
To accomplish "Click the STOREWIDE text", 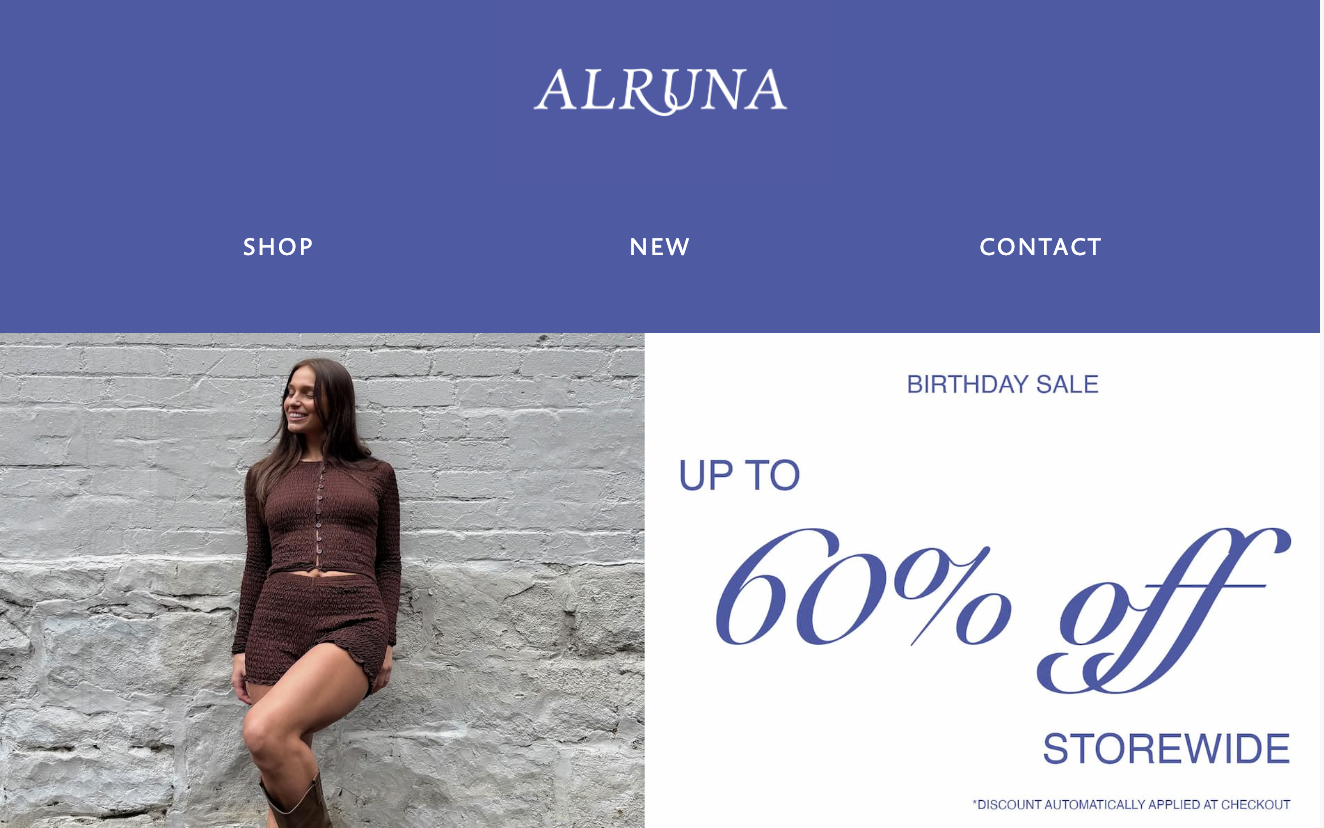I will [x=1166, y=749].
